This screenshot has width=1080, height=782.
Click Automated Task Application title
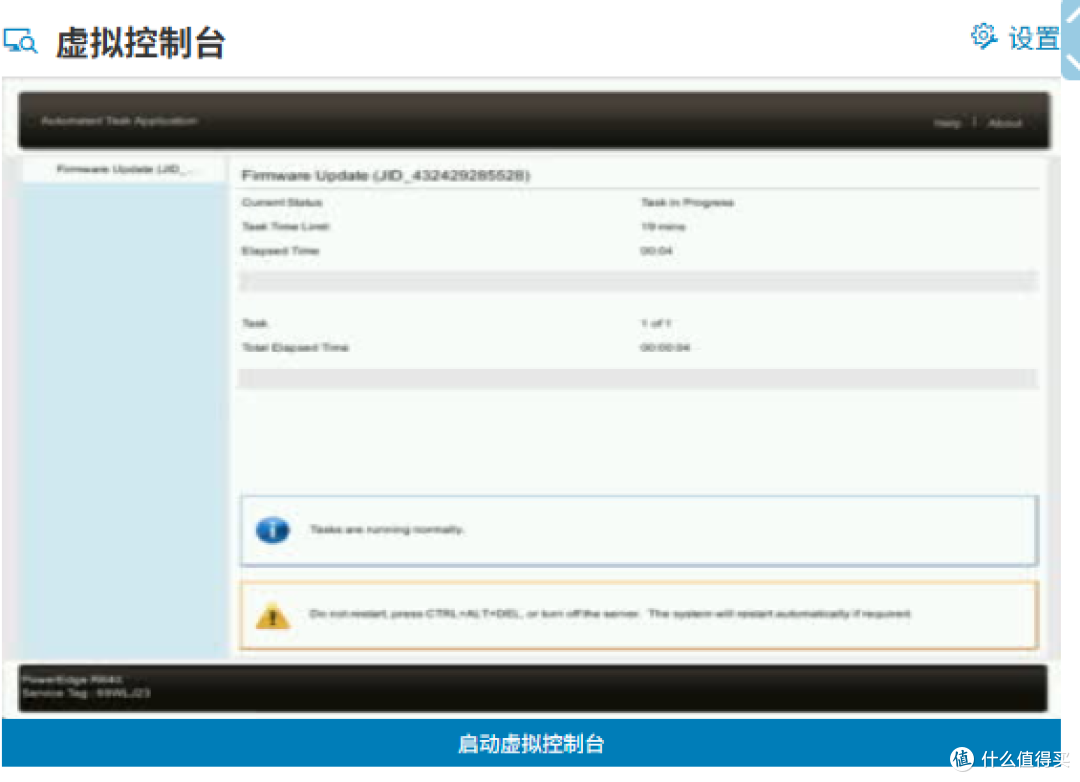(119, 121)
